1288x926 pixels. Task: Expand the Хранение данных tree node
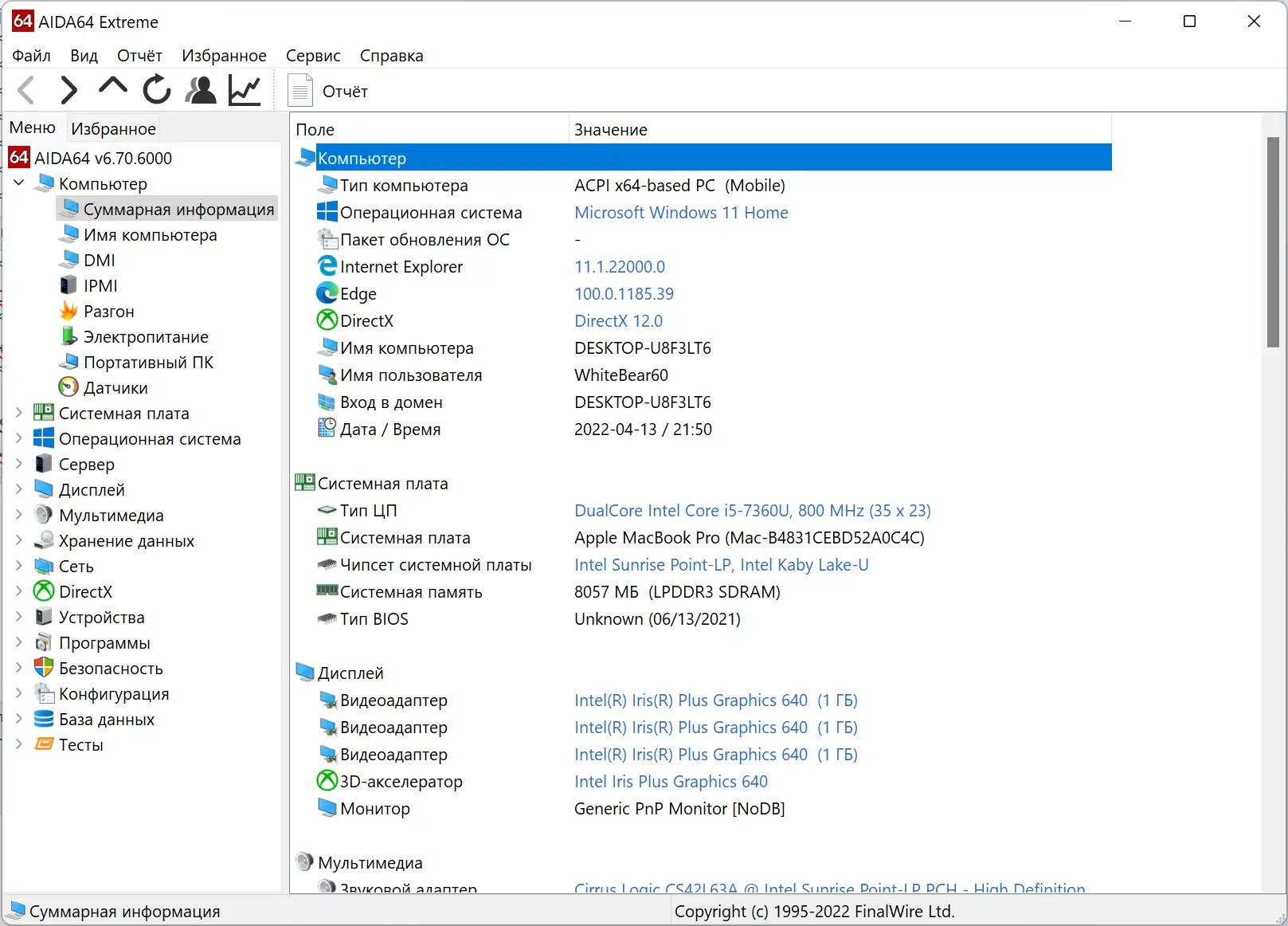pyautogui.click(x=19, y=540)
